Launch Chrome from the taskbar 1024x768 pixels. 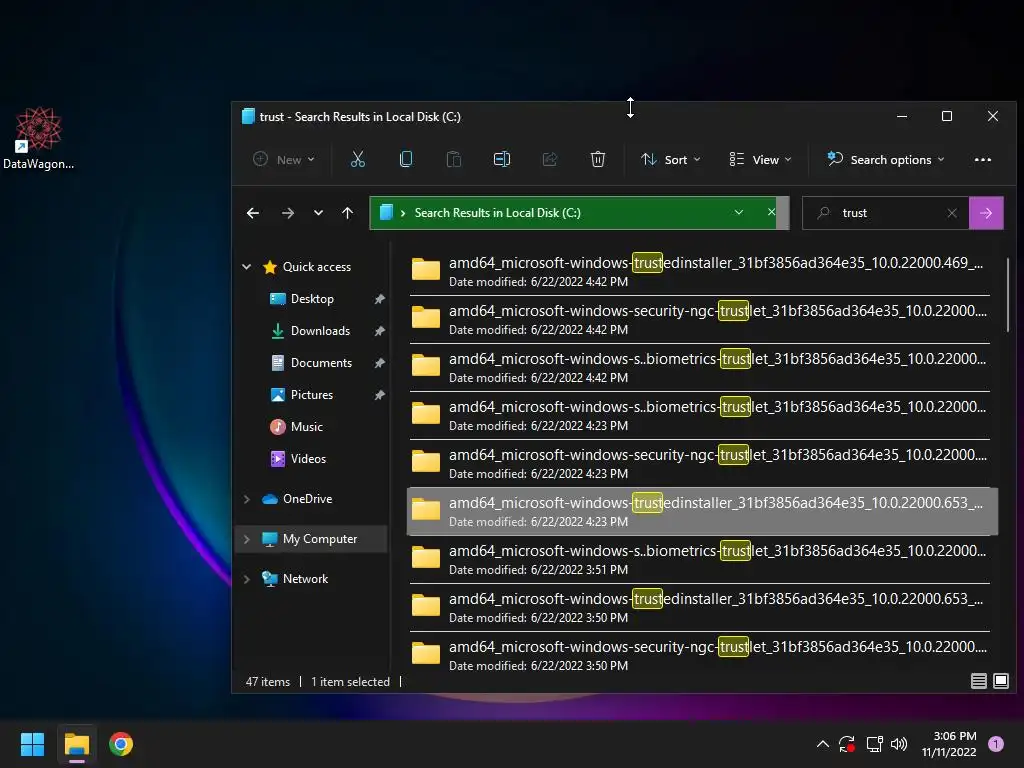[x=121, y=744]
